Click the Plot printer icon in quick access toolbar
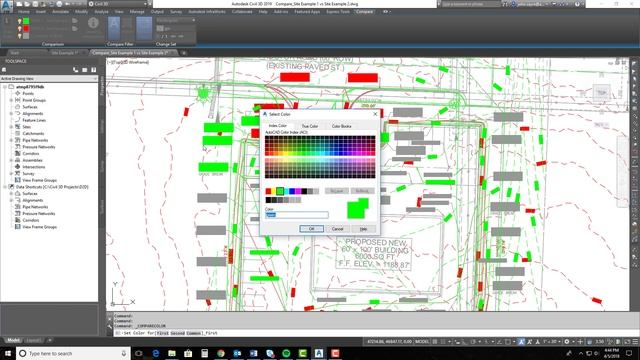The height and width of the screenshot is (360, 640). (x=60, y=4)
